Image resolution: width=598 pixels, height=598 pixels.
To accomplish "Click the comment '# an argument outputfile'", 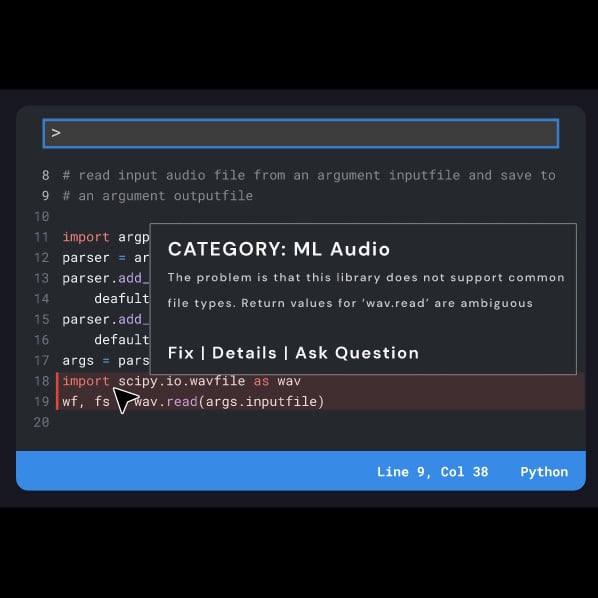I will click(x=158, y=196).
